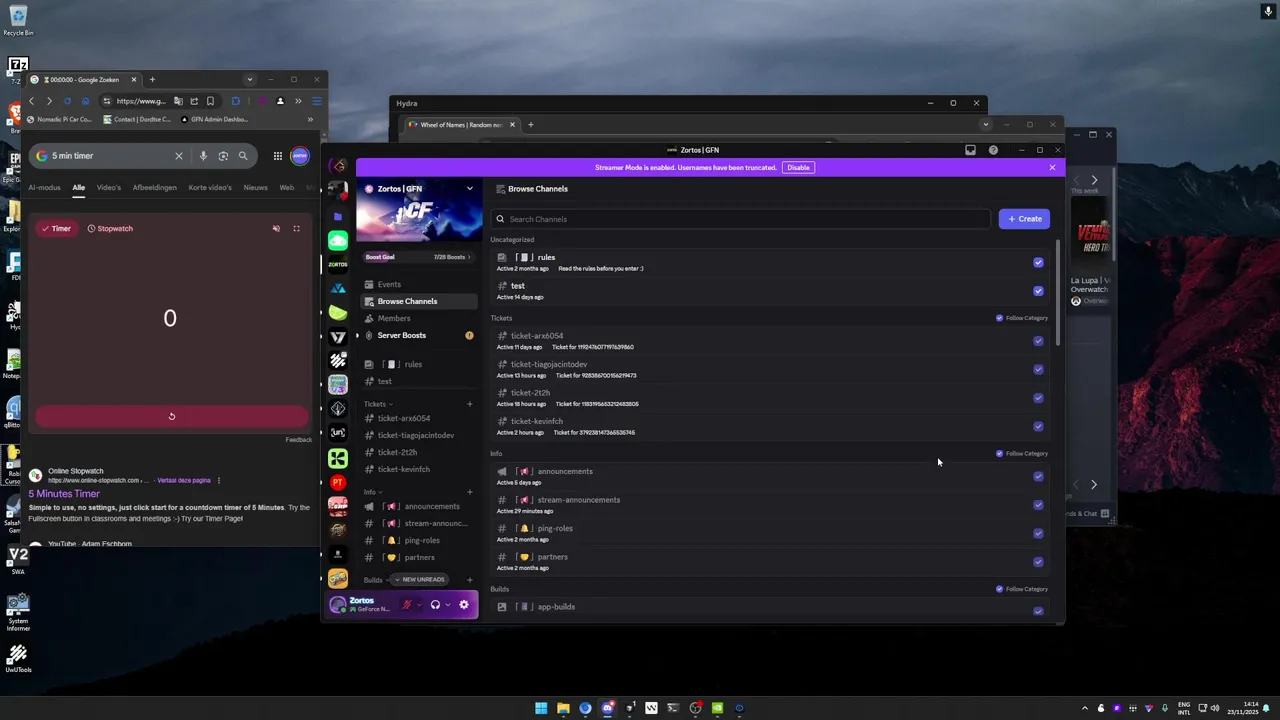Open Discord help icon in title bar
The height and width of the screenshot is (720, 1280).
[993, 150]
